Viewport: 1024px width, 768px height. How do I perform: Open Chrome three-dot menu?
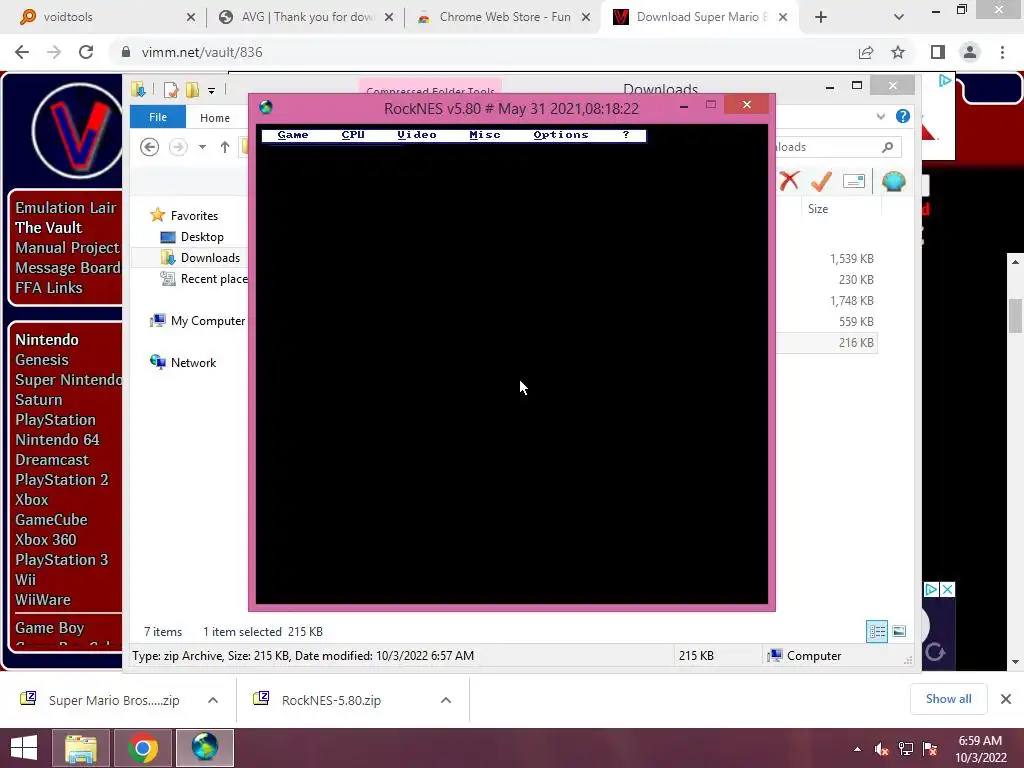[1002, 52]
